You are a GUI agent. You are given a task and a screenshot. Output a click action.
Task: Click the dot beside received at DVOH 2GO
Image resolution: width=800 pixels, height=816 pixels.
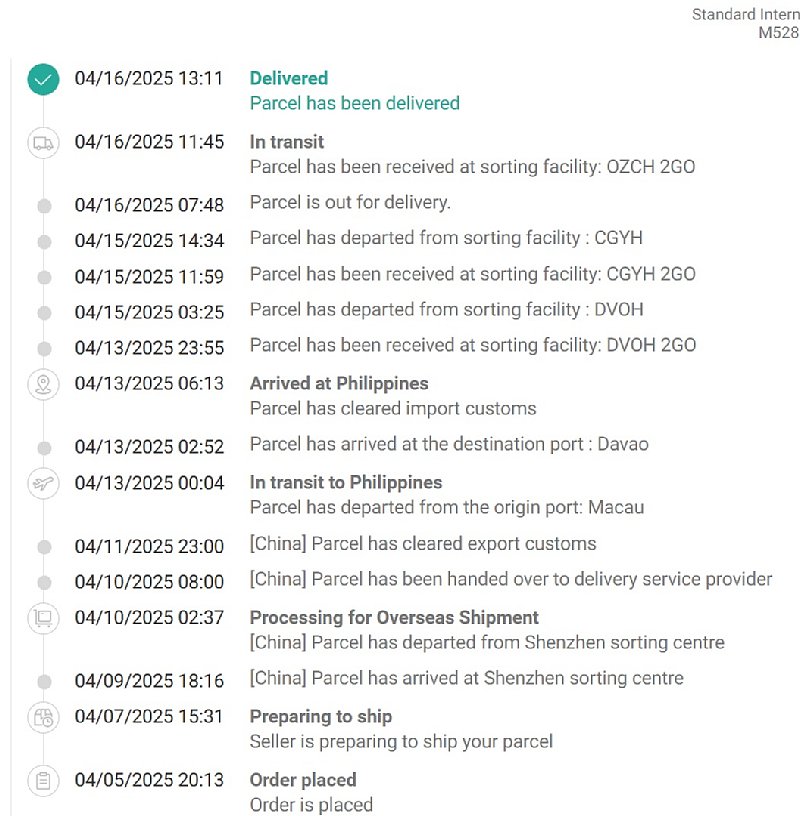44,348
